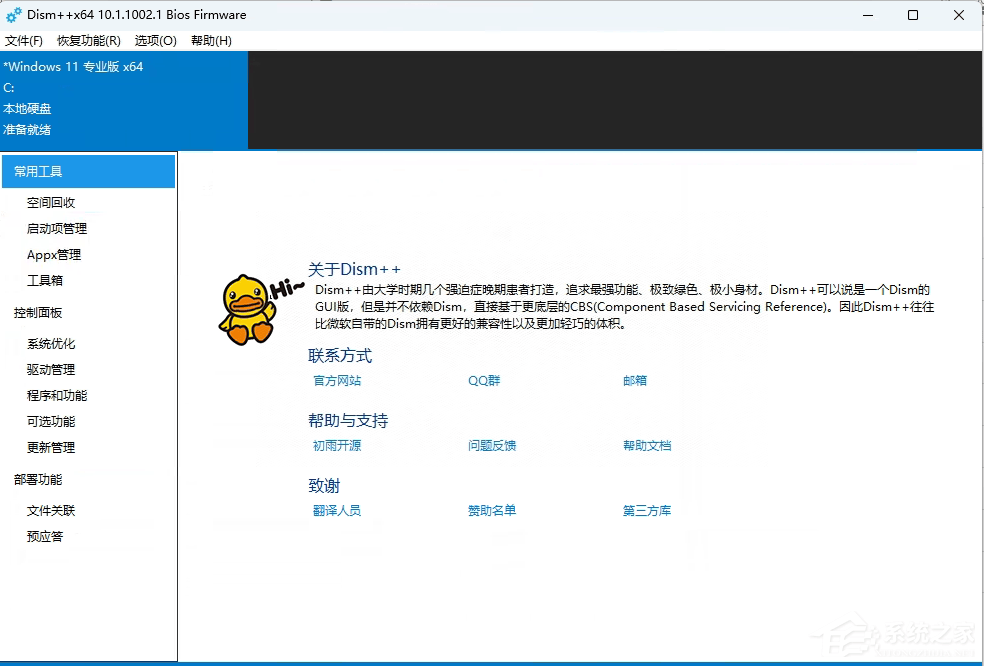The image size is (984, 666).
Task: Open 启动项管理 from the sidebar
Action: point(56,228)
